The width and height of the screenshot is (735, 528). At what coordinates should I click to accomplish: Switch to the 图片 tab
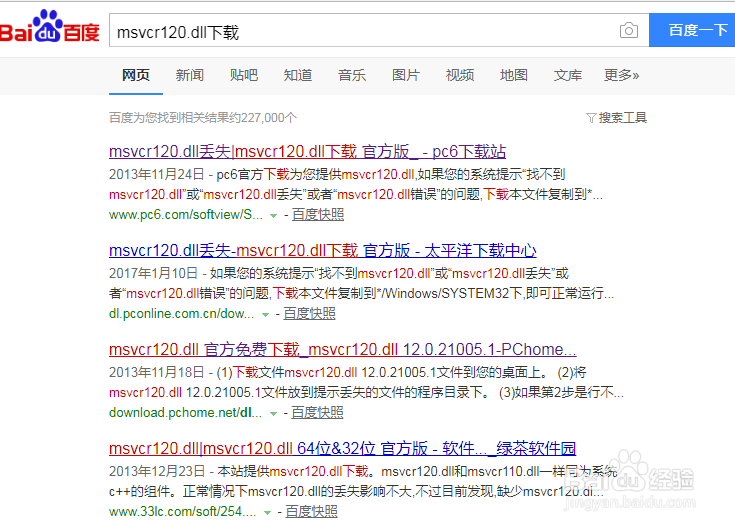click(406, 75)
